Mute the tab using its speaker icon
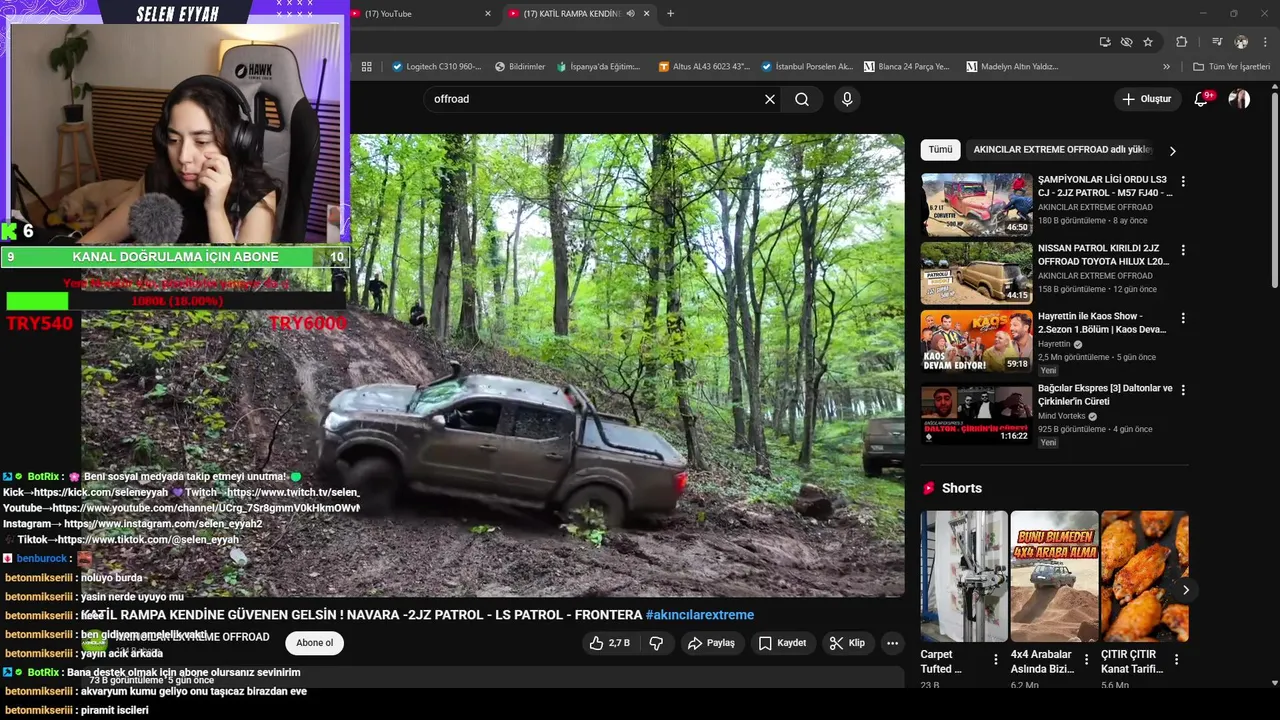The width and height of the screenshot is (1280, 720). [x=631, y=14]
